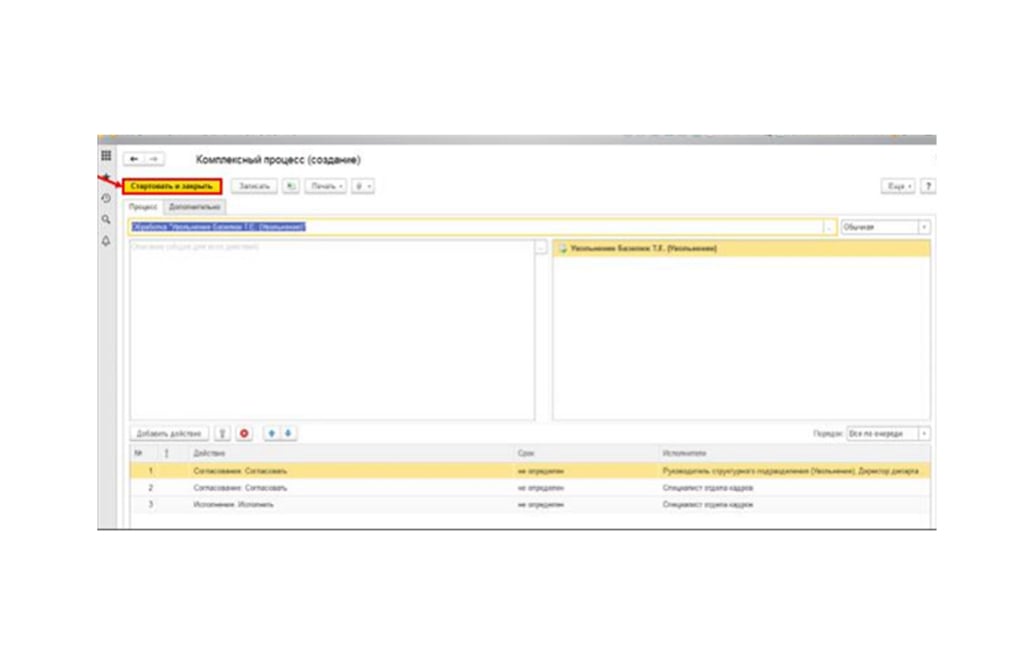Open attachments via the paperclip dropdown icon
Screen dimensions: 1036x665
[x=363, y=186]
